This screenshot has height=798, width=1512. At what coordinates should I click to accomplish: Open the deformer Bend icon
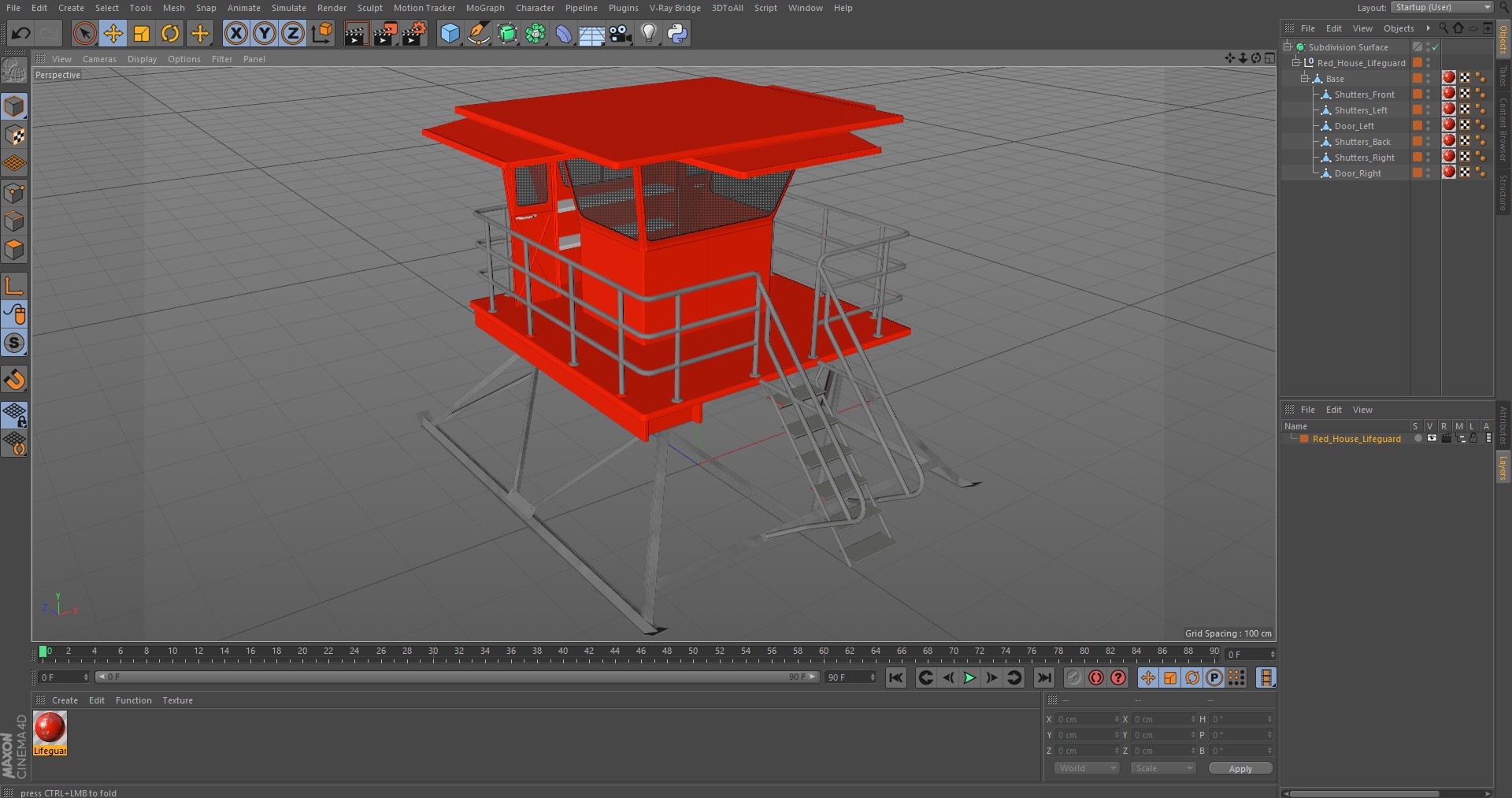[564, 33]
